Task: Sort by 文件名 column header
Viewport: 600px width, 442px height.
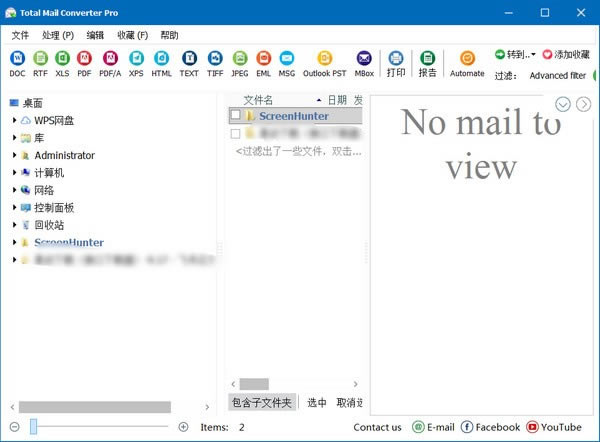Action: click(258, 100)
